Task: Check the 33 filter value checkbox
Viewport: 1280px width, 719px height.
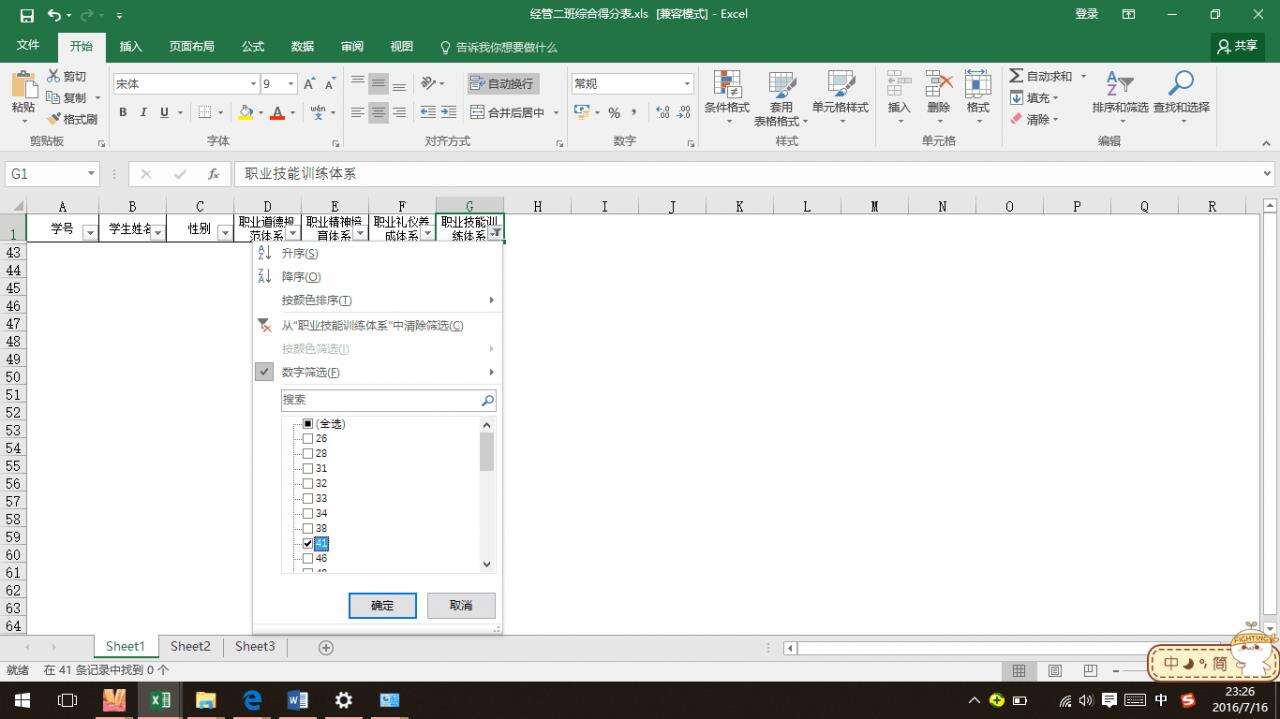Action: point(308,498)
